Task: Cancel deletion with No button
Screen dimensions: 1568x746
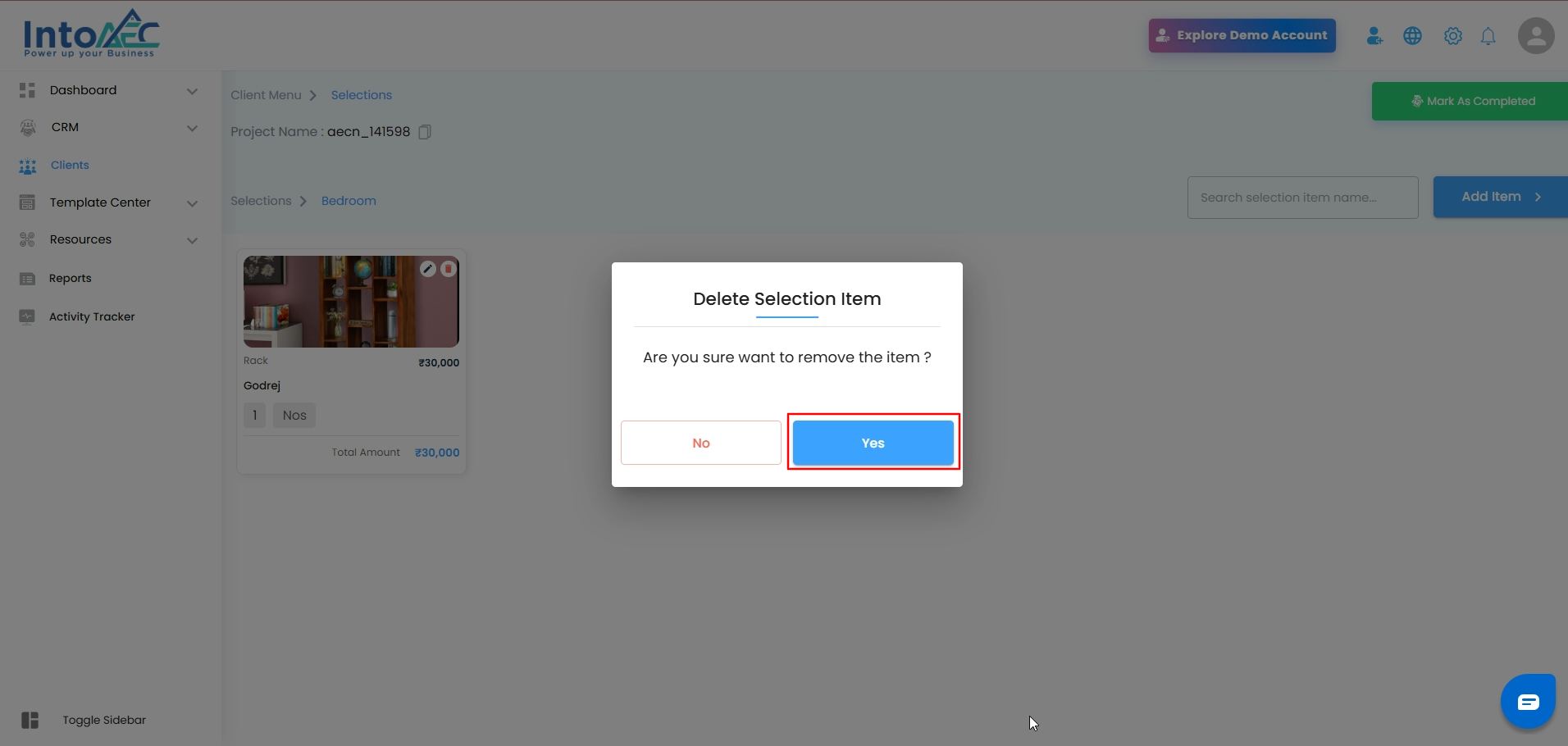Action: 700,443
